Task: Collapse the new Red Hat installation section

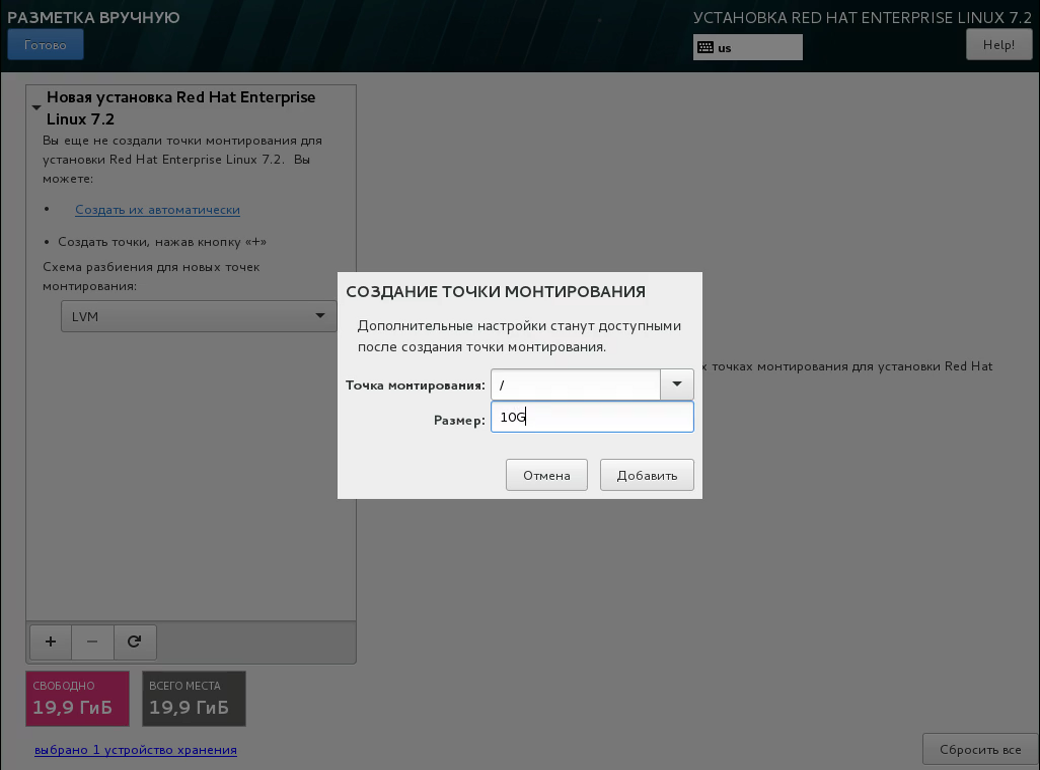Action: [x=36, y=107]
